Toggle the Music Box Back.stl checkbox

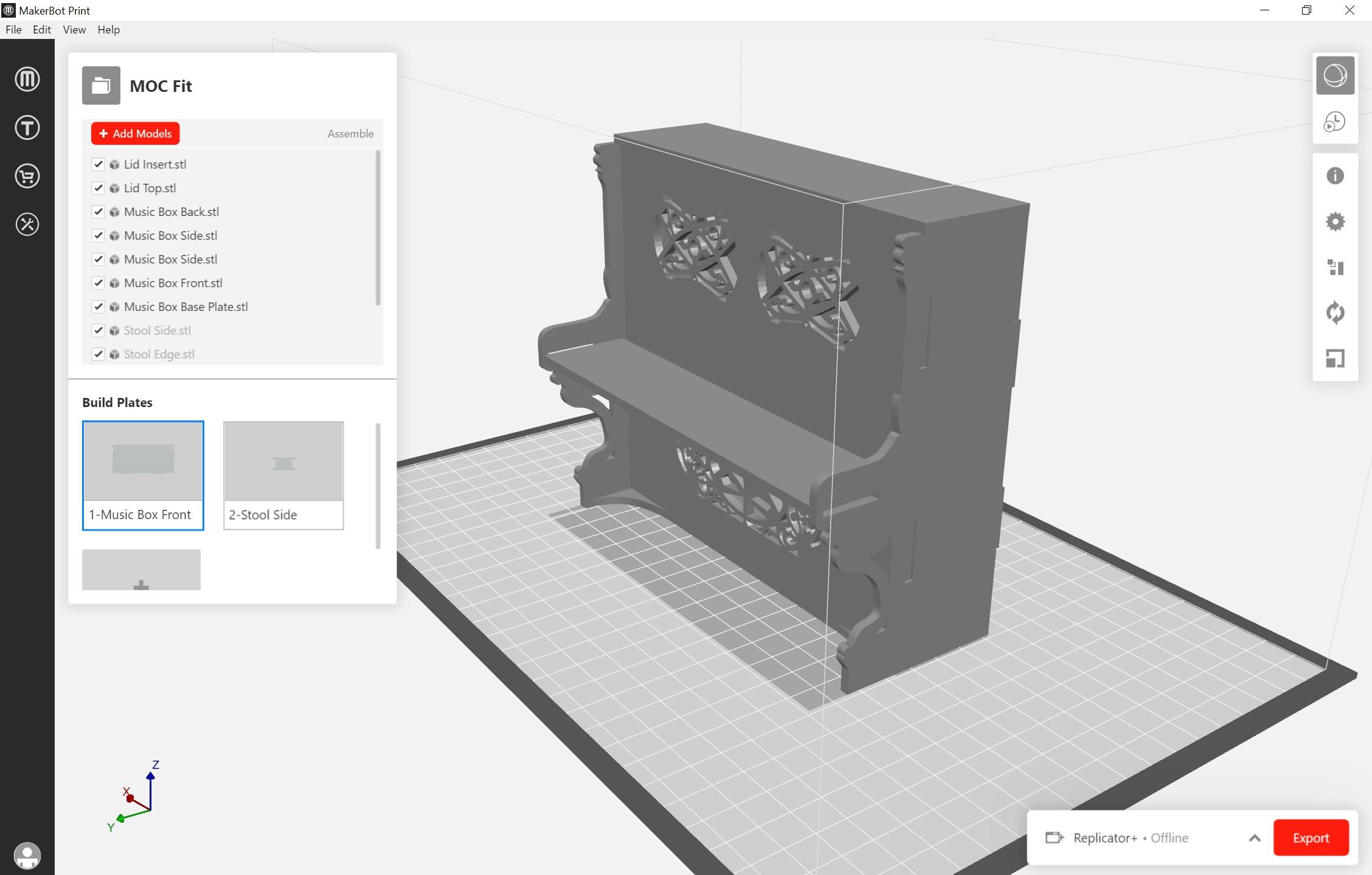click(x=98, y=212)
